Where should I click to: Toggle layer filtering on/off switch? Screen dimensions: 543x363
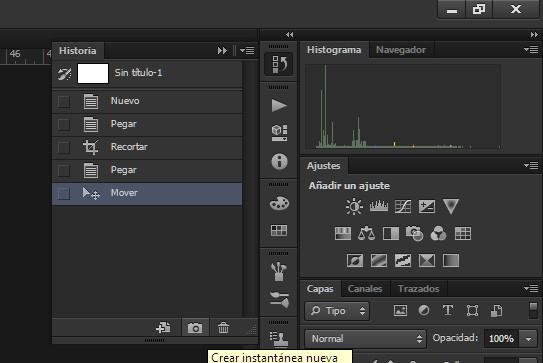[x=533, y=310]
